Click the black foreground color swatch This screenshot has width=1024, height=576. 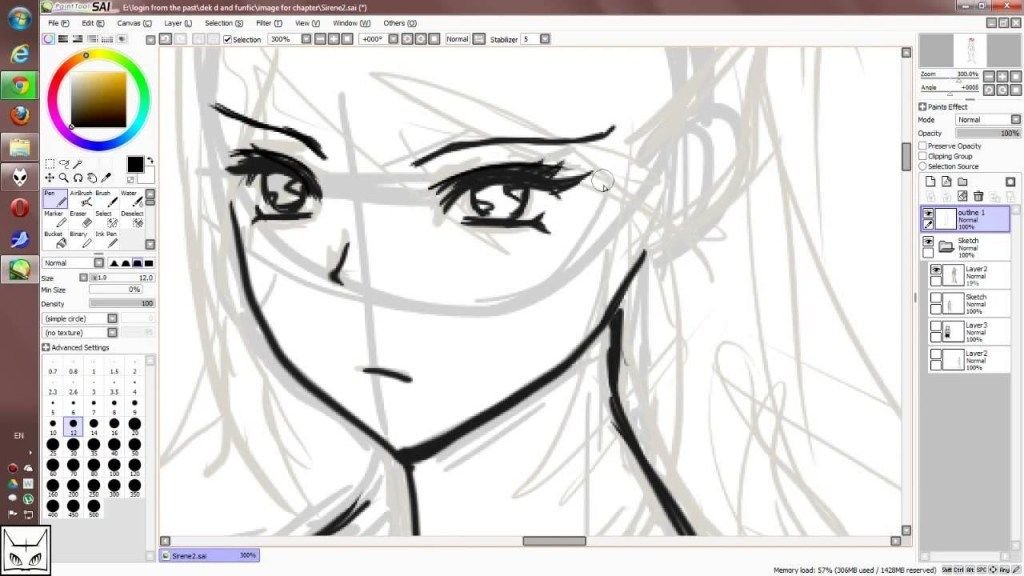pyautogui.click(x=135, y=164)
